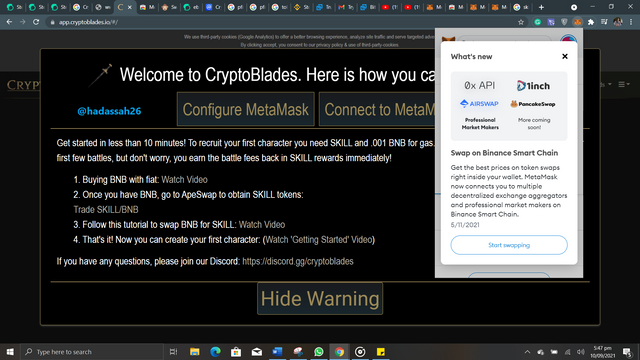
Task: Click the MetaMask fox logo in popup
Action: coord(448,39)
